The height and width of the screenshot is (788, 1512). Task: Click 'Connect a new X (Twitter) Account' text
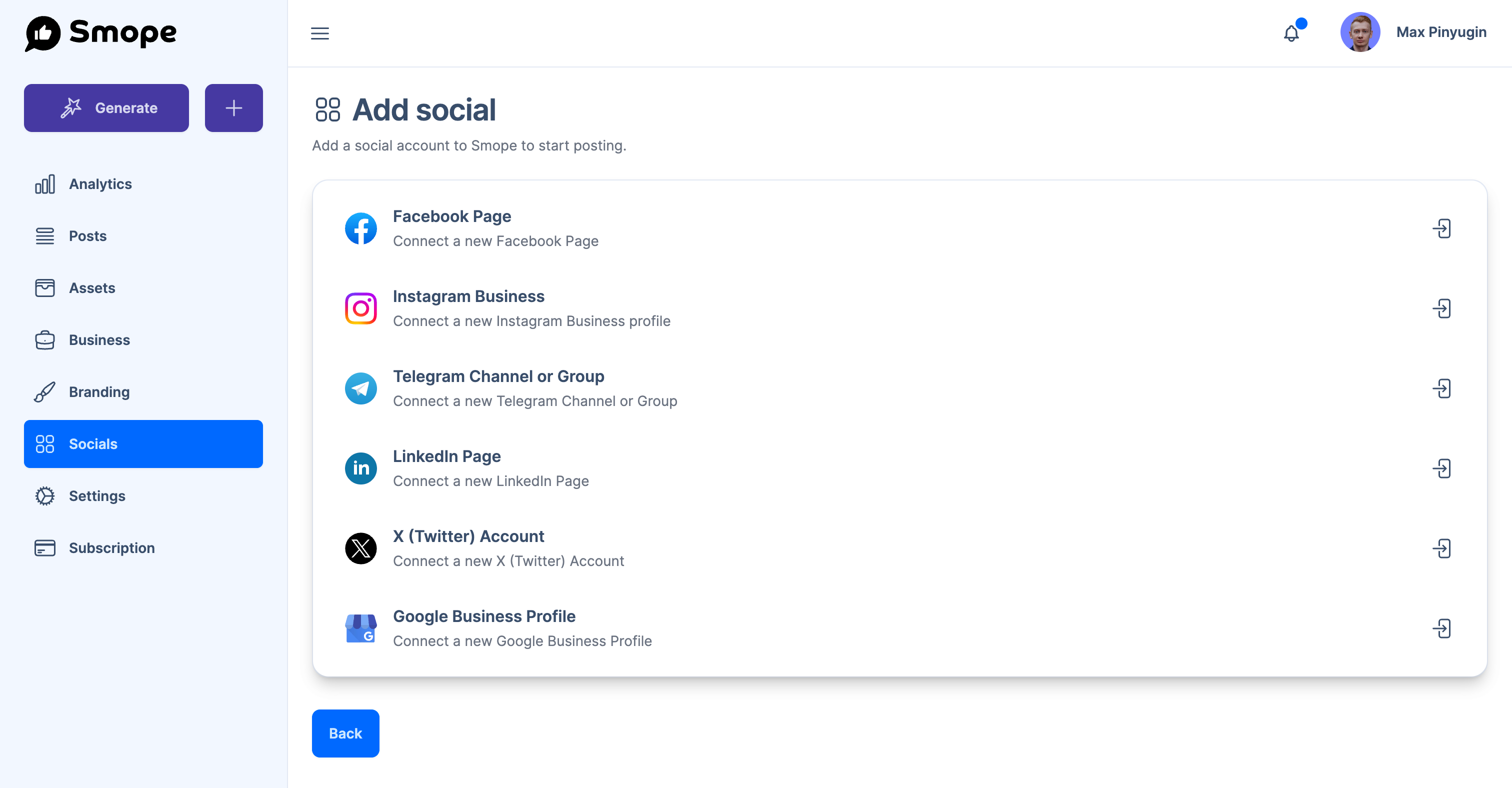pyautogui.click(x=508, y=561)
